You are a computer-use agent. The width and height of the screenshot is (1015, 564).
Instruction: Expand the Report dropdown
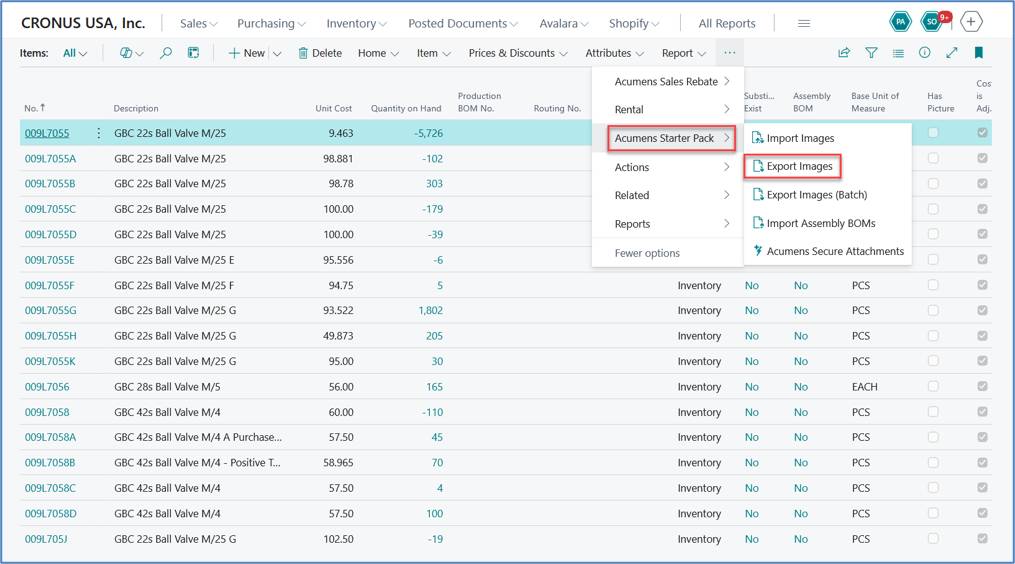[684, 53]
